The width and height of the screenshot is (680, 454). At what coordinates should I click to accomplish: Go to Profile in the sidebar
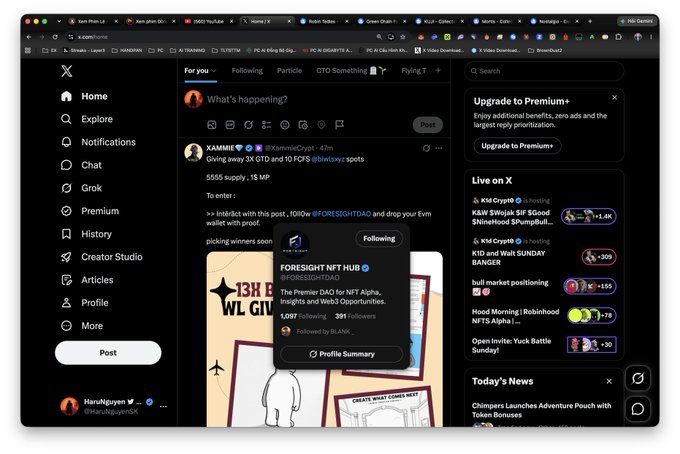pos(85,303)
